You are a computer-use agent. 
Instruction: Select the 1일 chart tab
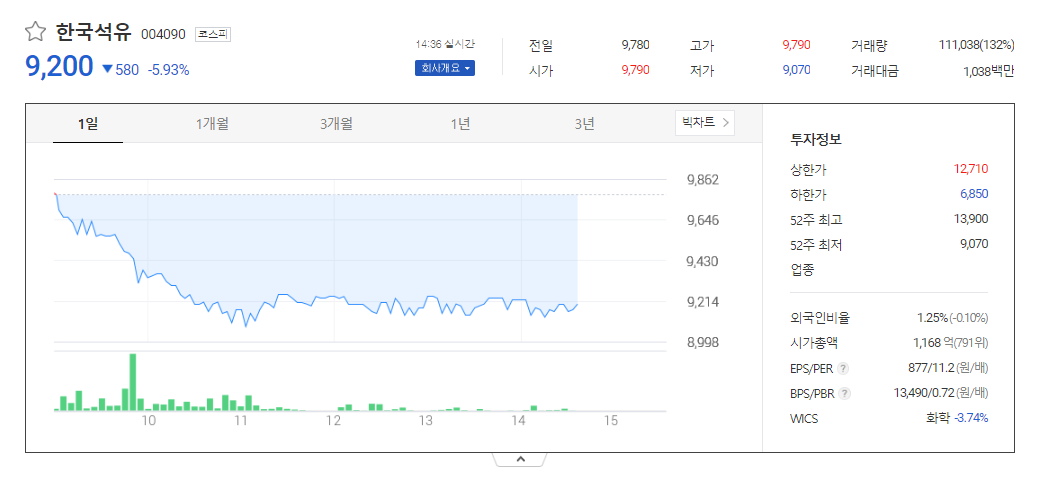point(88,124)
